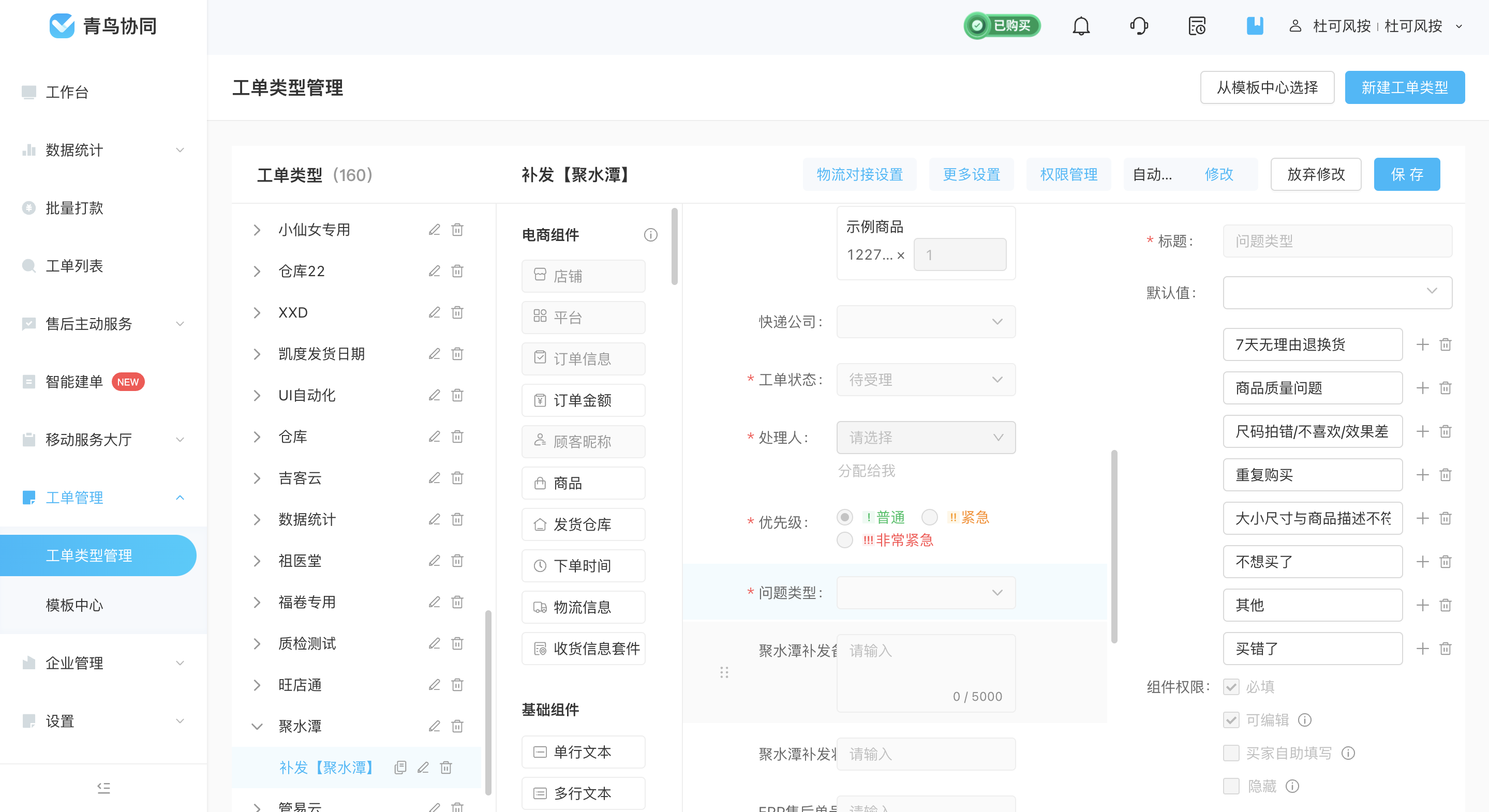Click the ticket type list scrollbar
Image resolution: width=1489 pixels, height=812 pixels.
[488, 702]
